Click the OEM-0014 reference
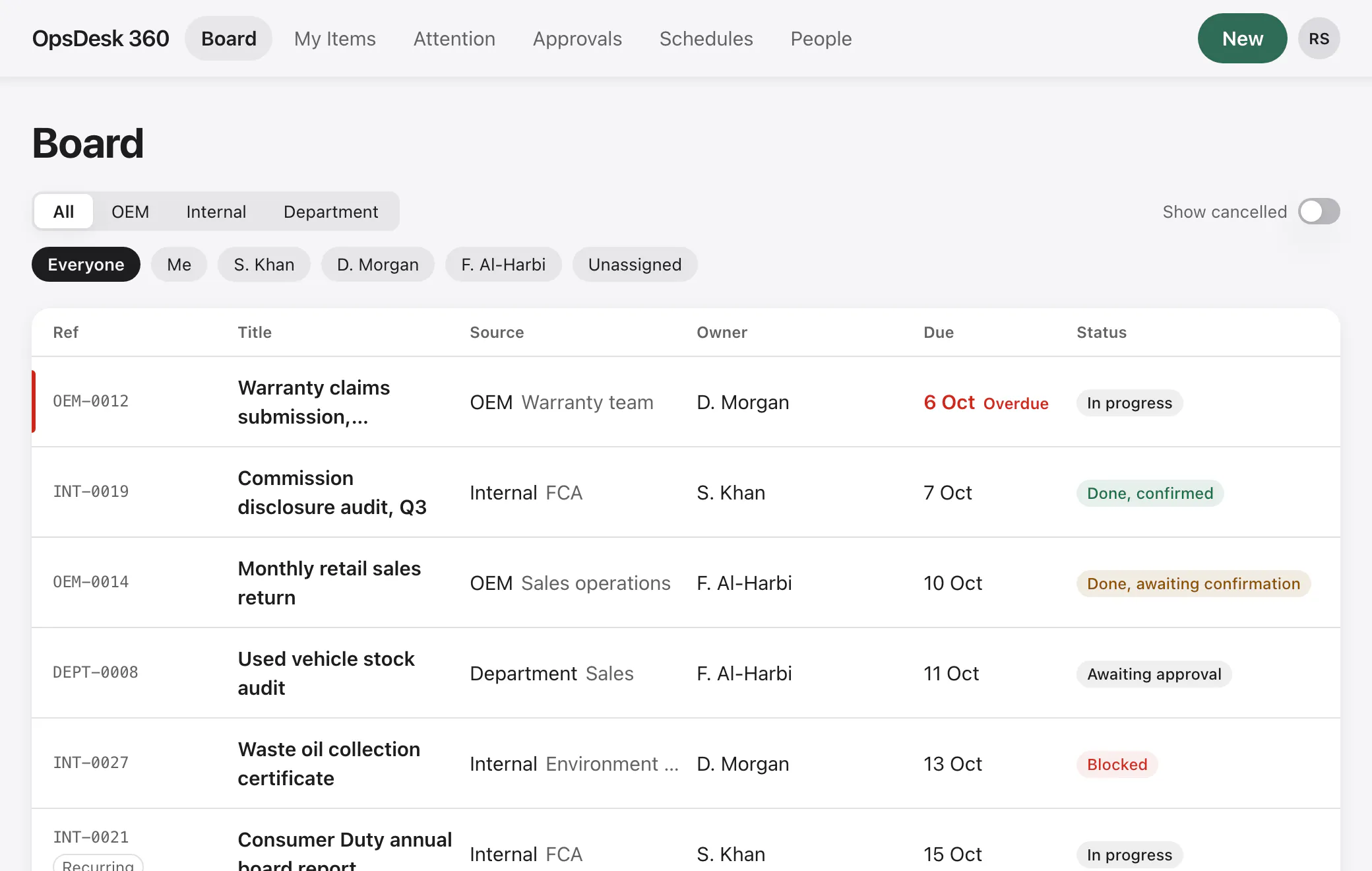Image resolution: width=1372 pixels, height=871 pixels. point(90,582)
